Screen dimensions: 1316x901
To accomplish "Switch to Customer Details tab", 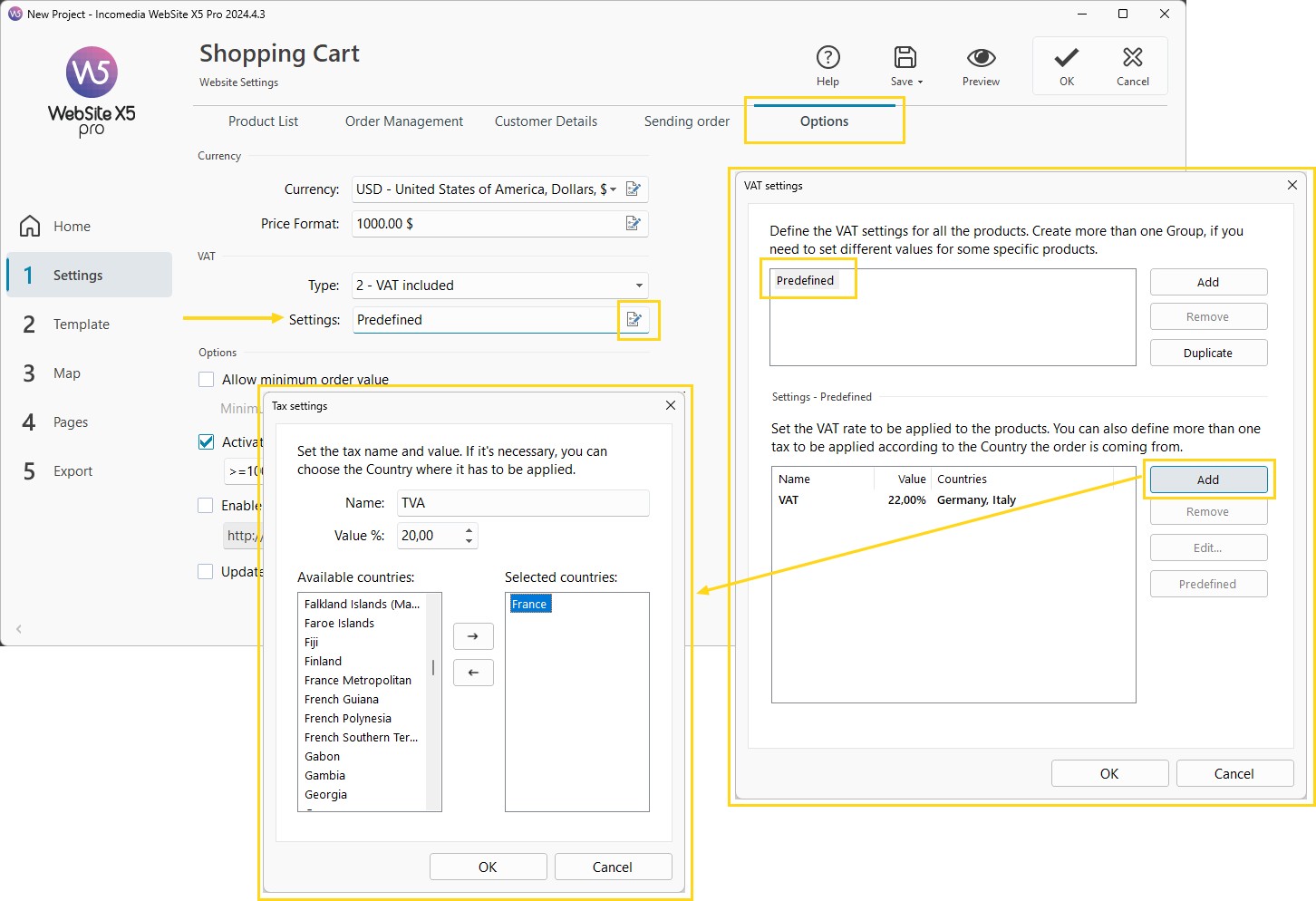I will [546, 121].
